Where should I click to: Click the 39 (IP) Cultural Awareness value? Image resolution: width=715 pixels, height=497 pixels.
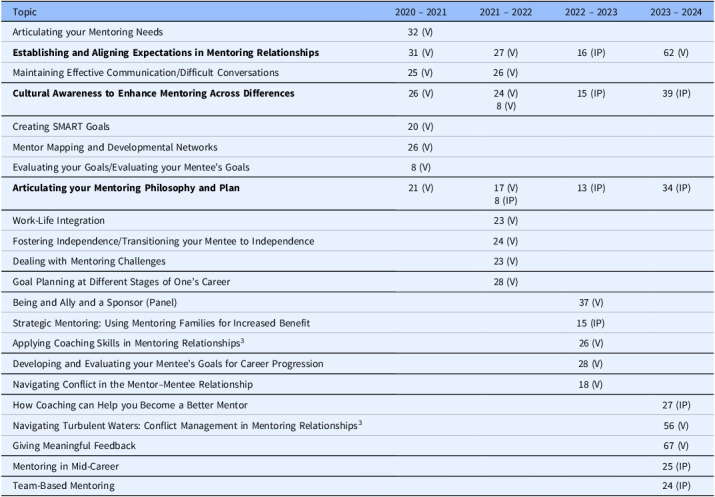click(x=664, y=93)
